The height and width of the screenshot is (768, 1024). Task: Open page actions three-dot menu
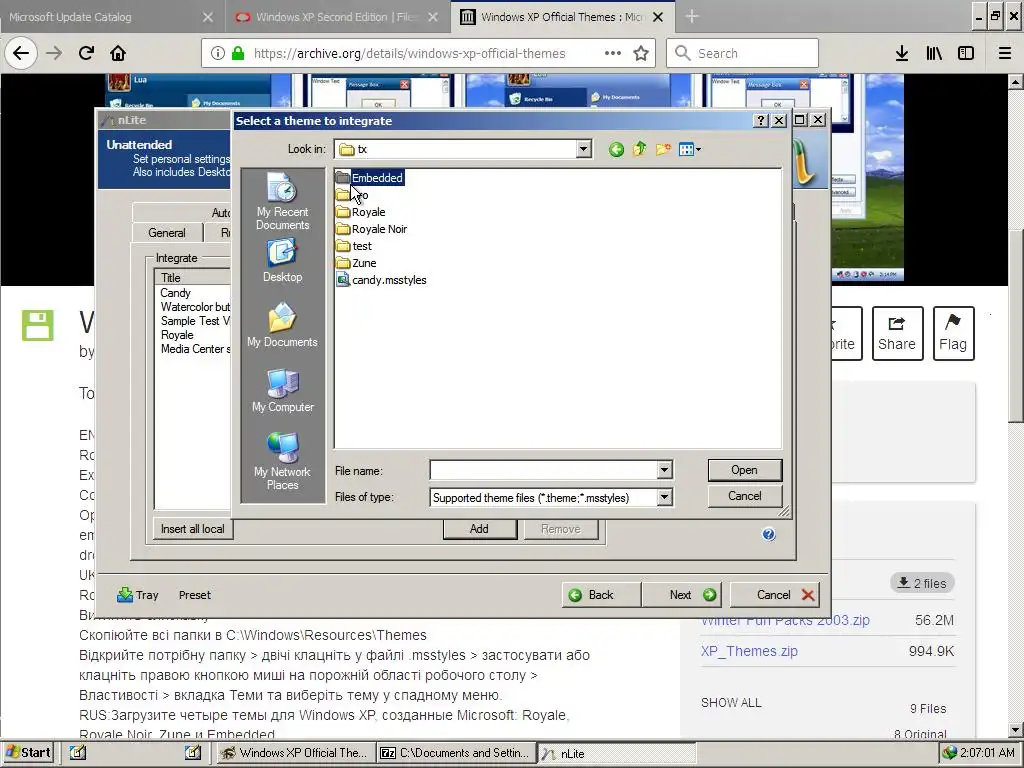(613, 53)
